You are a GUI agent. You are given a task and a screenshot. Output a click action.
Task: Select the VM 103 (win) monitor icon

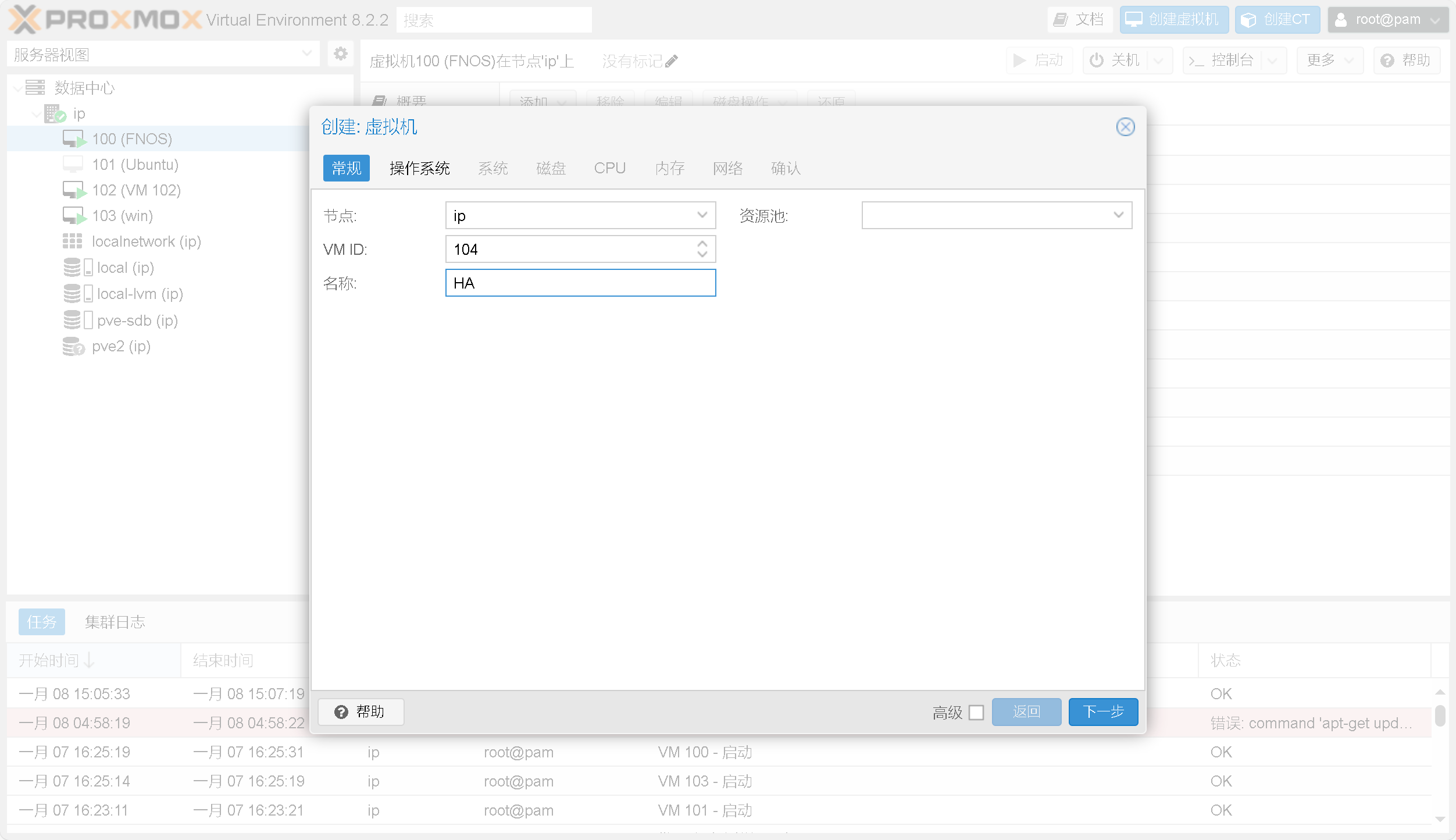[74, 216]
